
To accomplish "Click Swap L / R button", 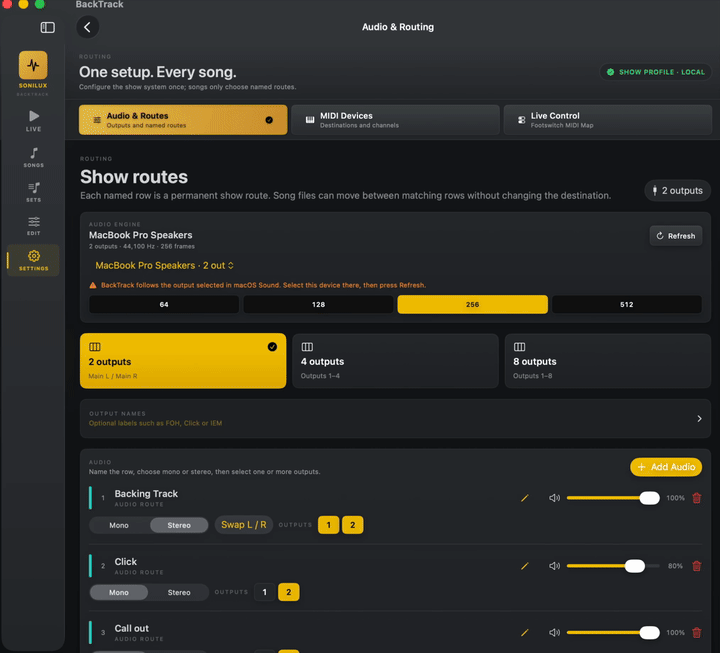I will point(244,525).
